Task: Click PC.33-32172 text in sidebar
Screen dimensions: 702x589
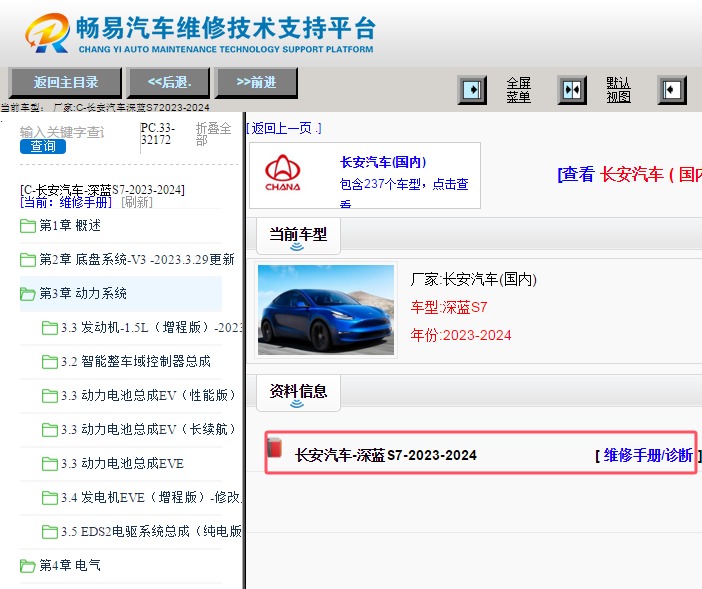Action: point(158,134)
